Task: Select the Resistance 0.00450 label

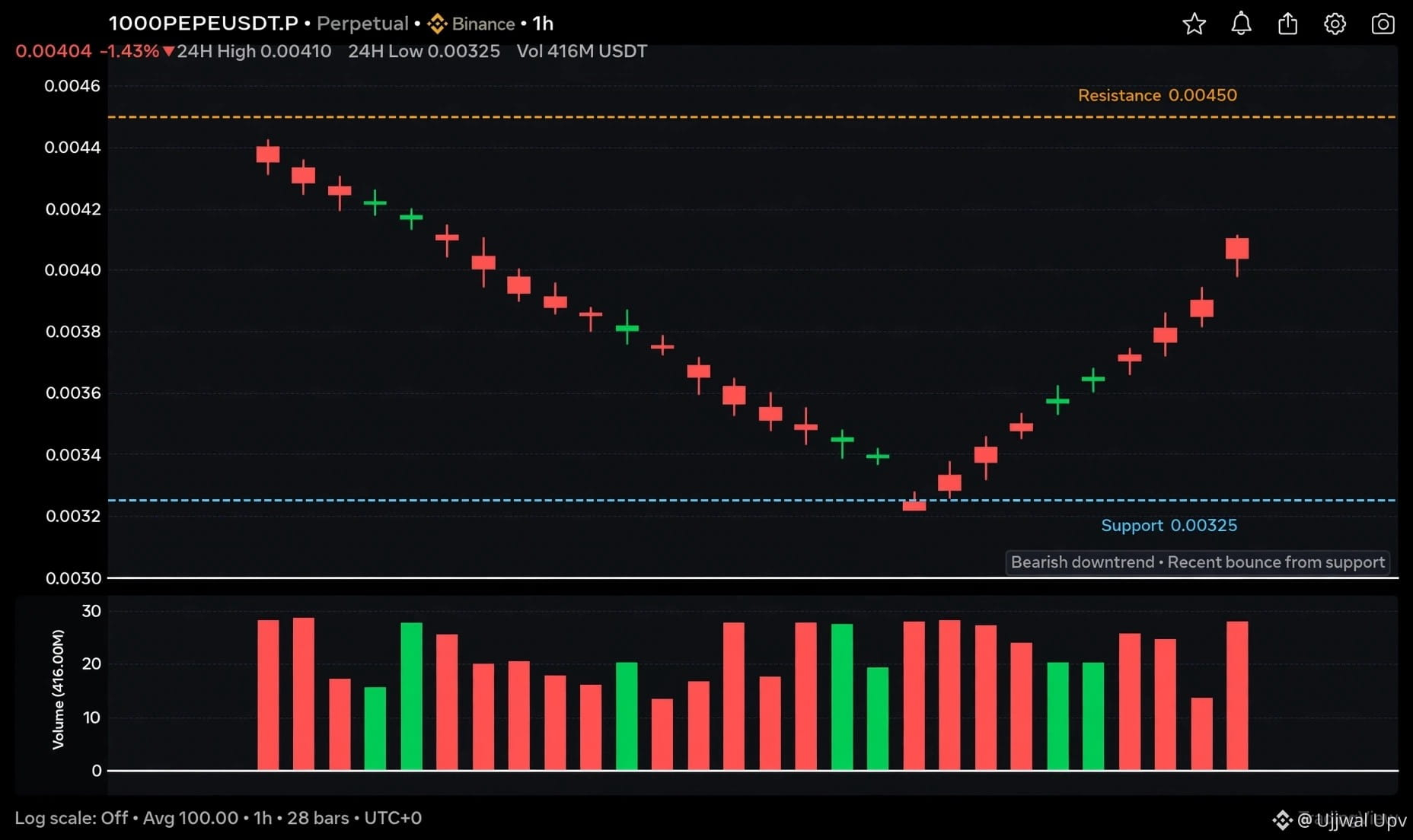Action: coord(1157,95)
